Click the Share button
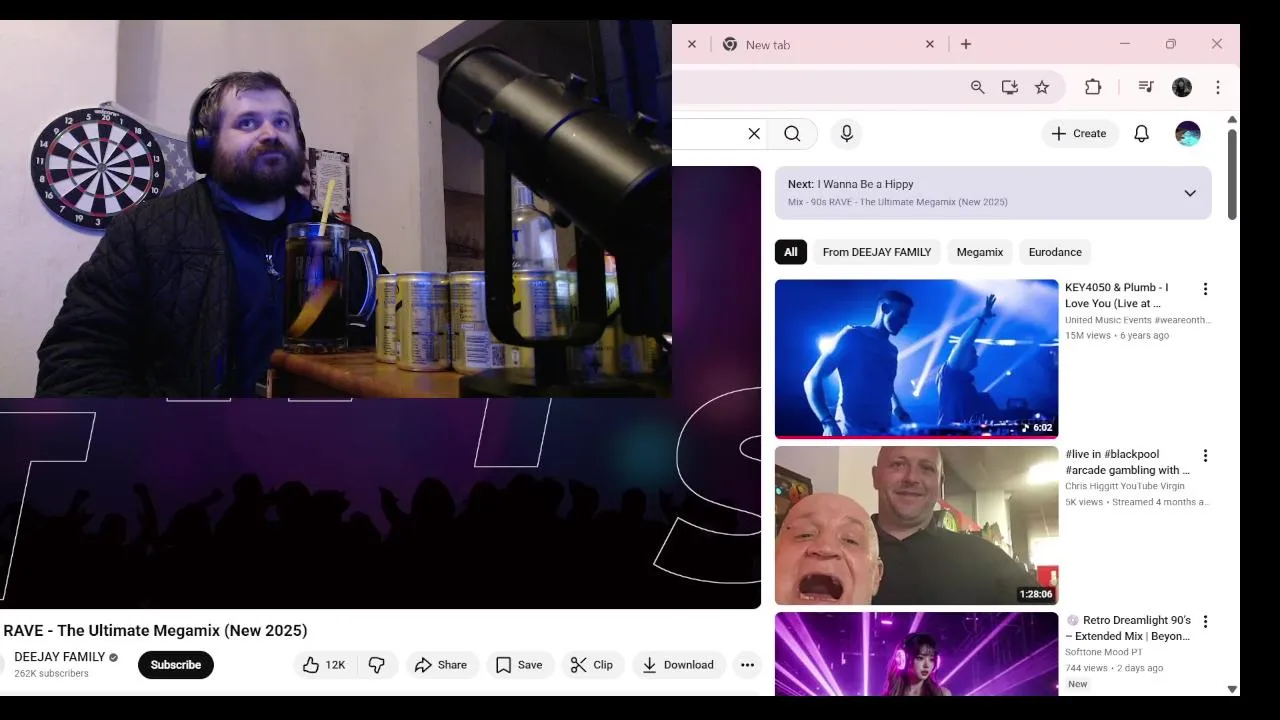Viewport: 1280px width, 720px height. point(441,665)
